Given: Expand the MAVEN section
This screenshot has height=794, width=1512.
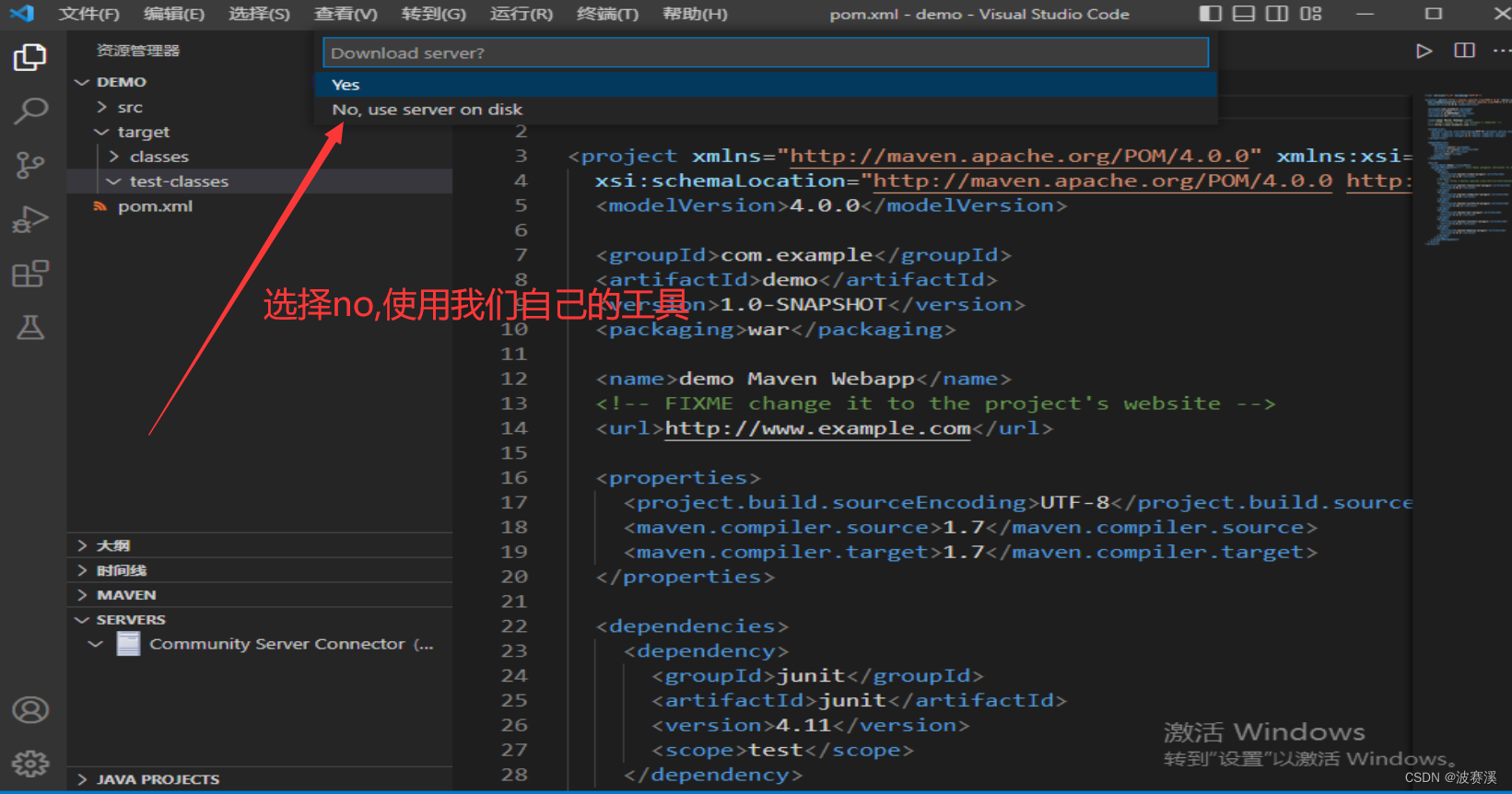Looking at the screenshot, I should tap(260, 595).
